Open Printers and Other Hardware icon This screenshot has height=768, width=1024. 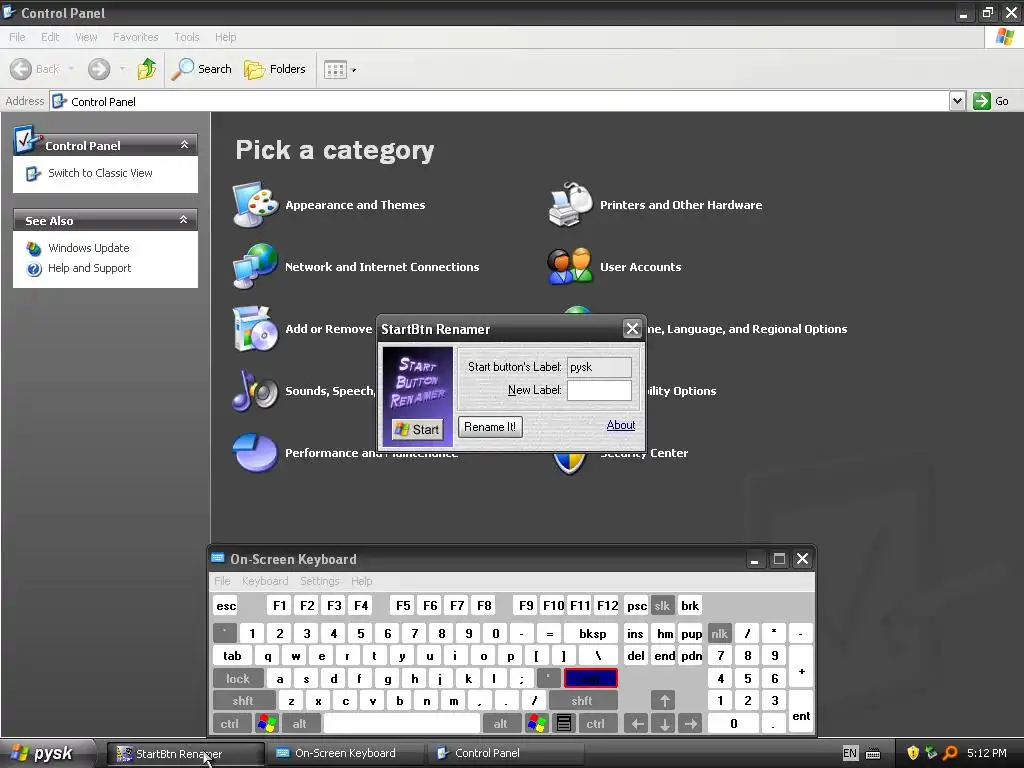coord(570,204)
